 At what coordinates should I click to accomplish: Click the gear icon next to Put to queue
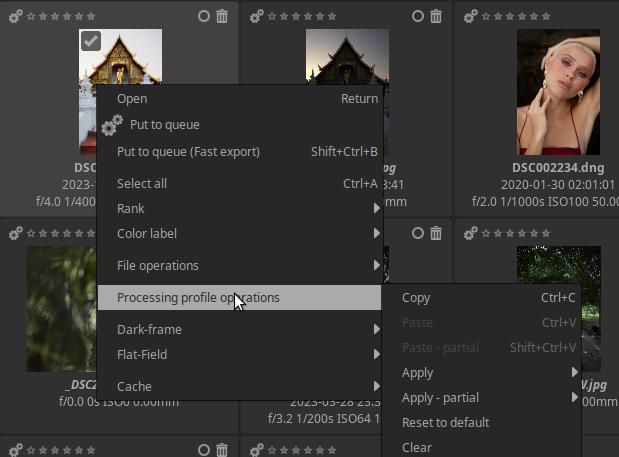[112, 125]
